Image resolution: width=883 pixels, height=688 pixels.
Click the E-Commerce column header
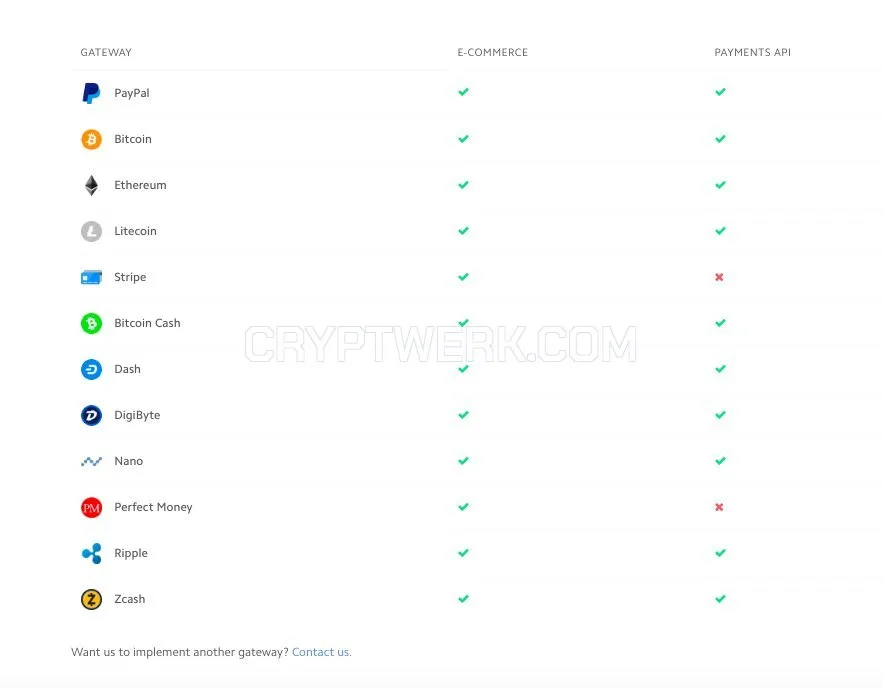[492, 52]
